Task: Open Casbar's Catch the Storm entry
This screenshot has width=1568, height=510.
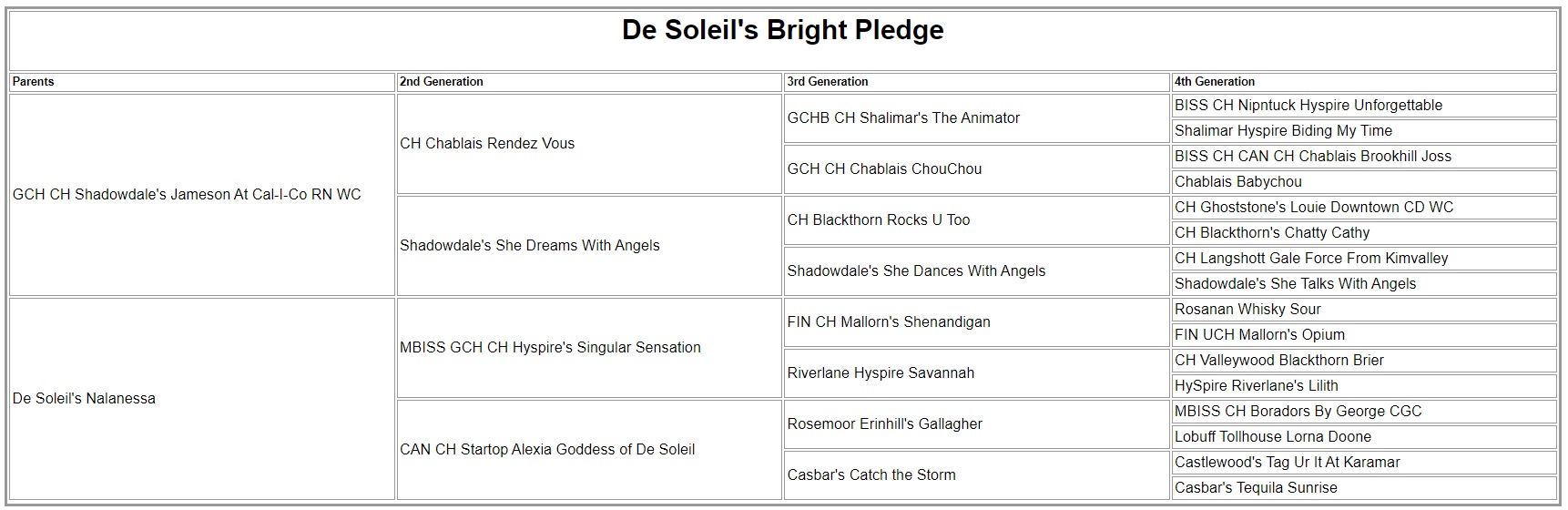Action: pyautogui.click(x=871, y=475)
